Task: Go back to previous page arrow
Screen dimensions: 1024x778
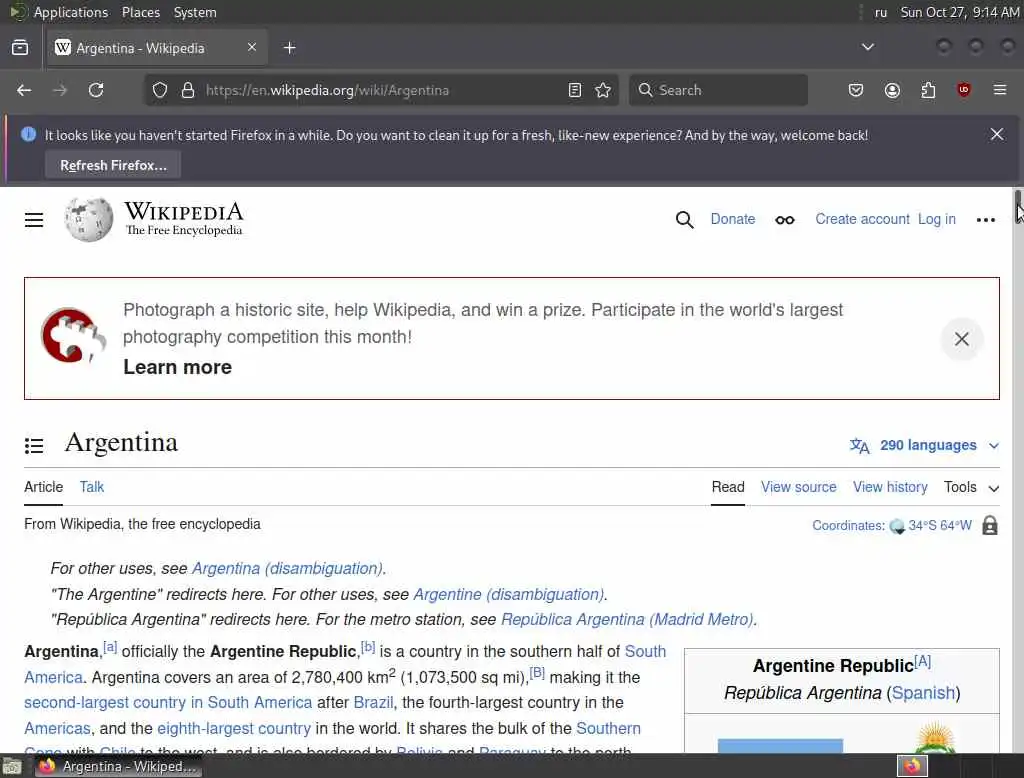Action: [x=24, y=90]
